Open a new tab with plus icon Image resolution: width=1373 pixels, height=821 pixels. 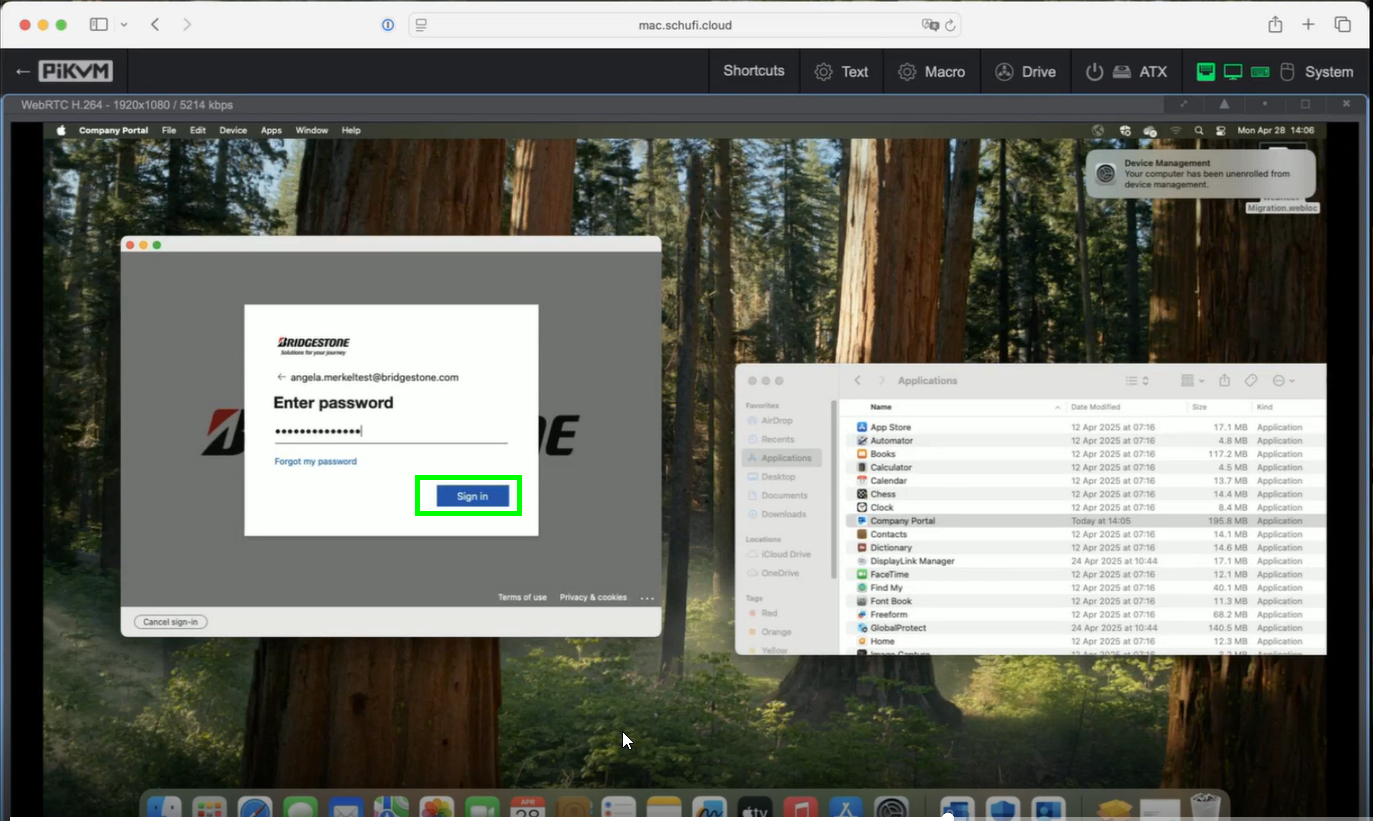point(1308,24)
